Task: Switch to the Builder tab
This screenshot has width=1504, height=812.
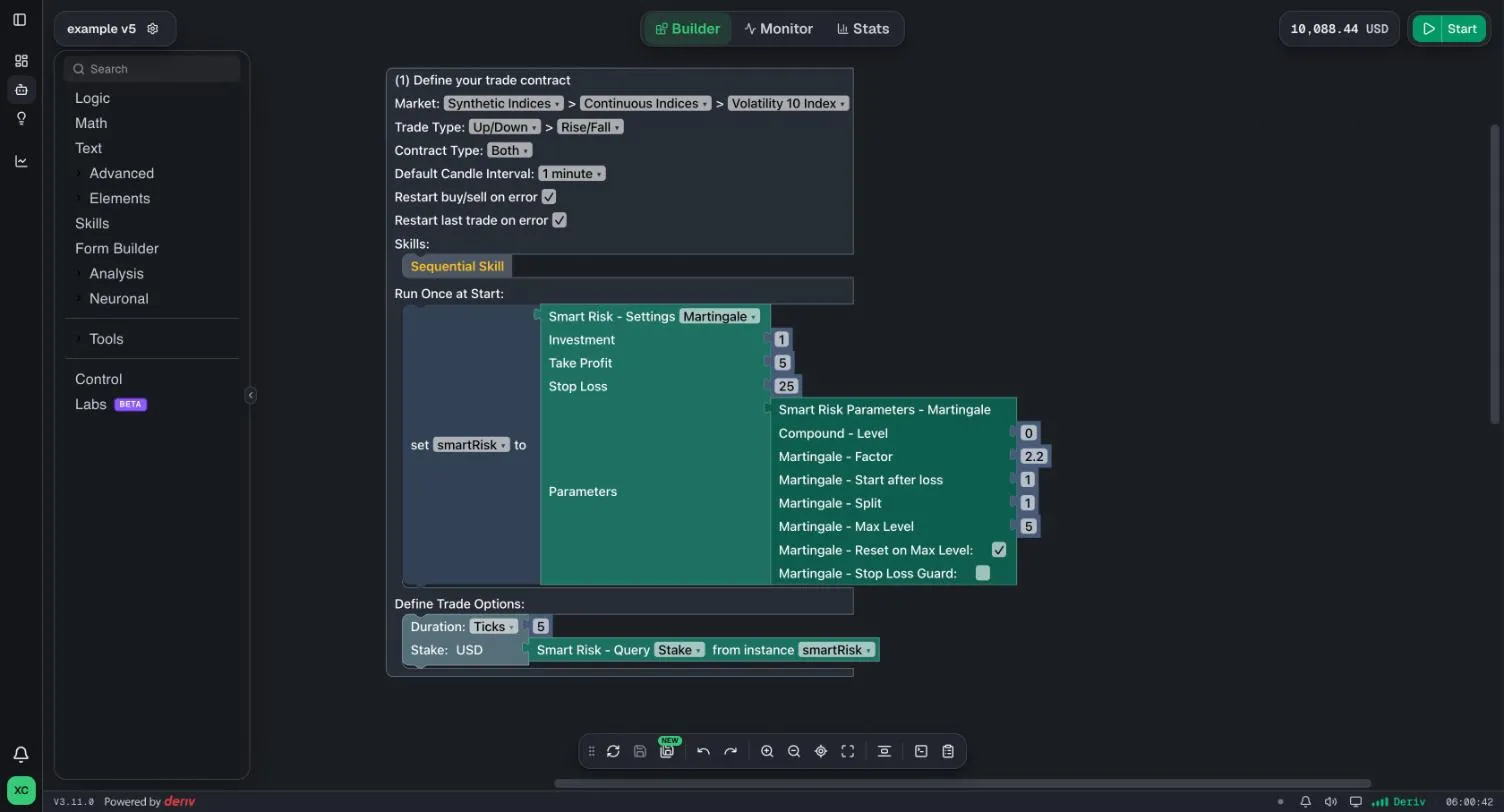Action: [x=688, y=29]
